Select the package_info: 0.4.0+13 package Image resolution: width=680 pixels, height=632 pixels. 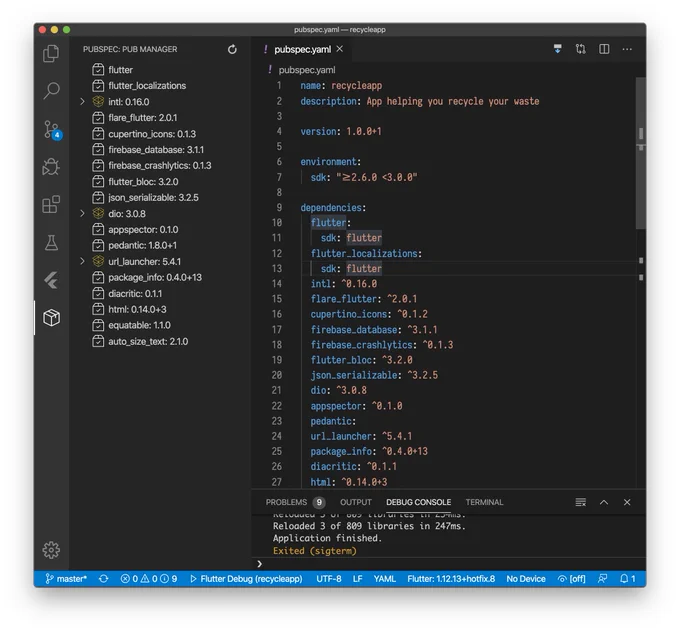160,277
